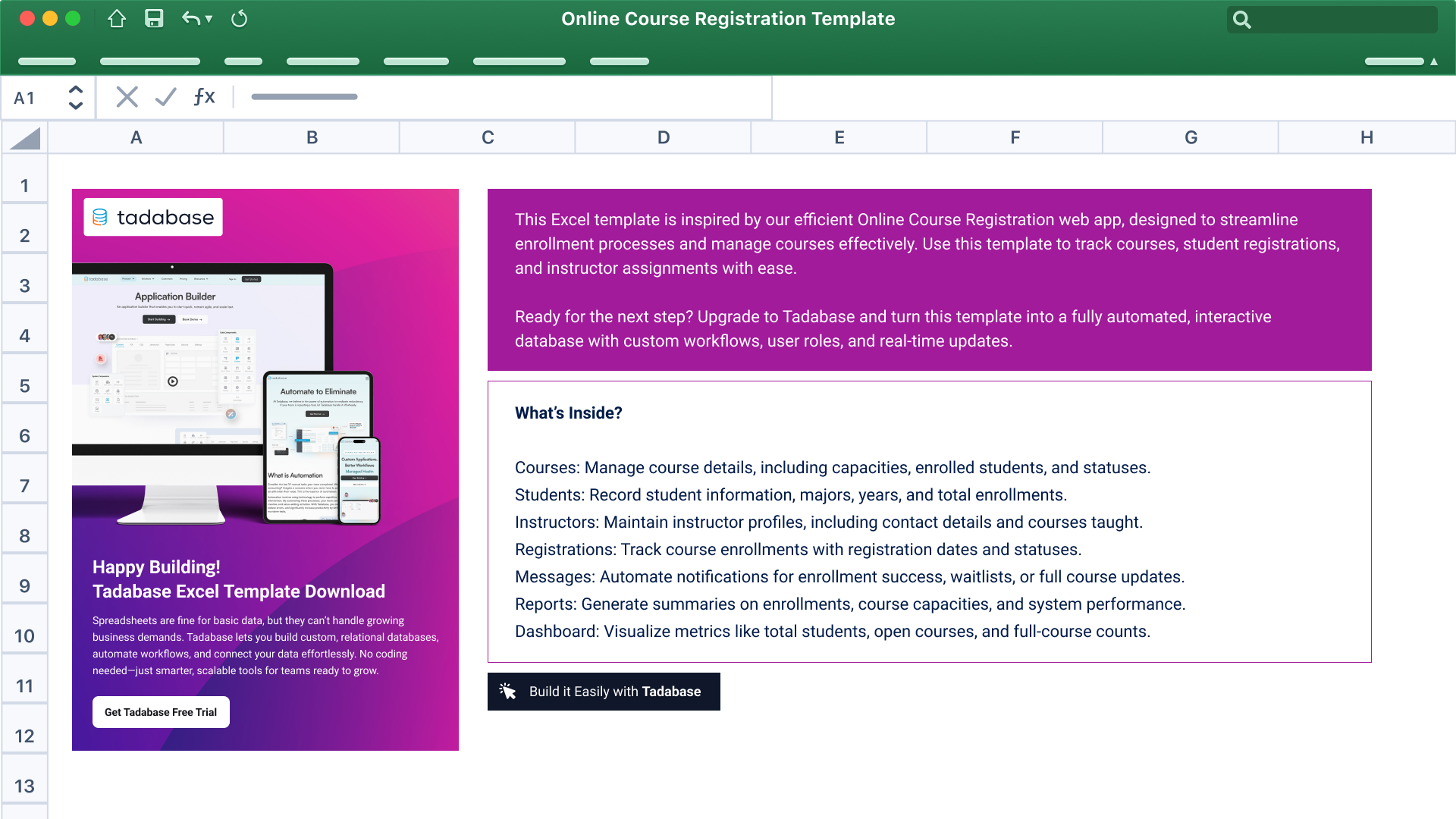
Task: Open the Undo history dropdown arrow
Action: click(209, 19)
